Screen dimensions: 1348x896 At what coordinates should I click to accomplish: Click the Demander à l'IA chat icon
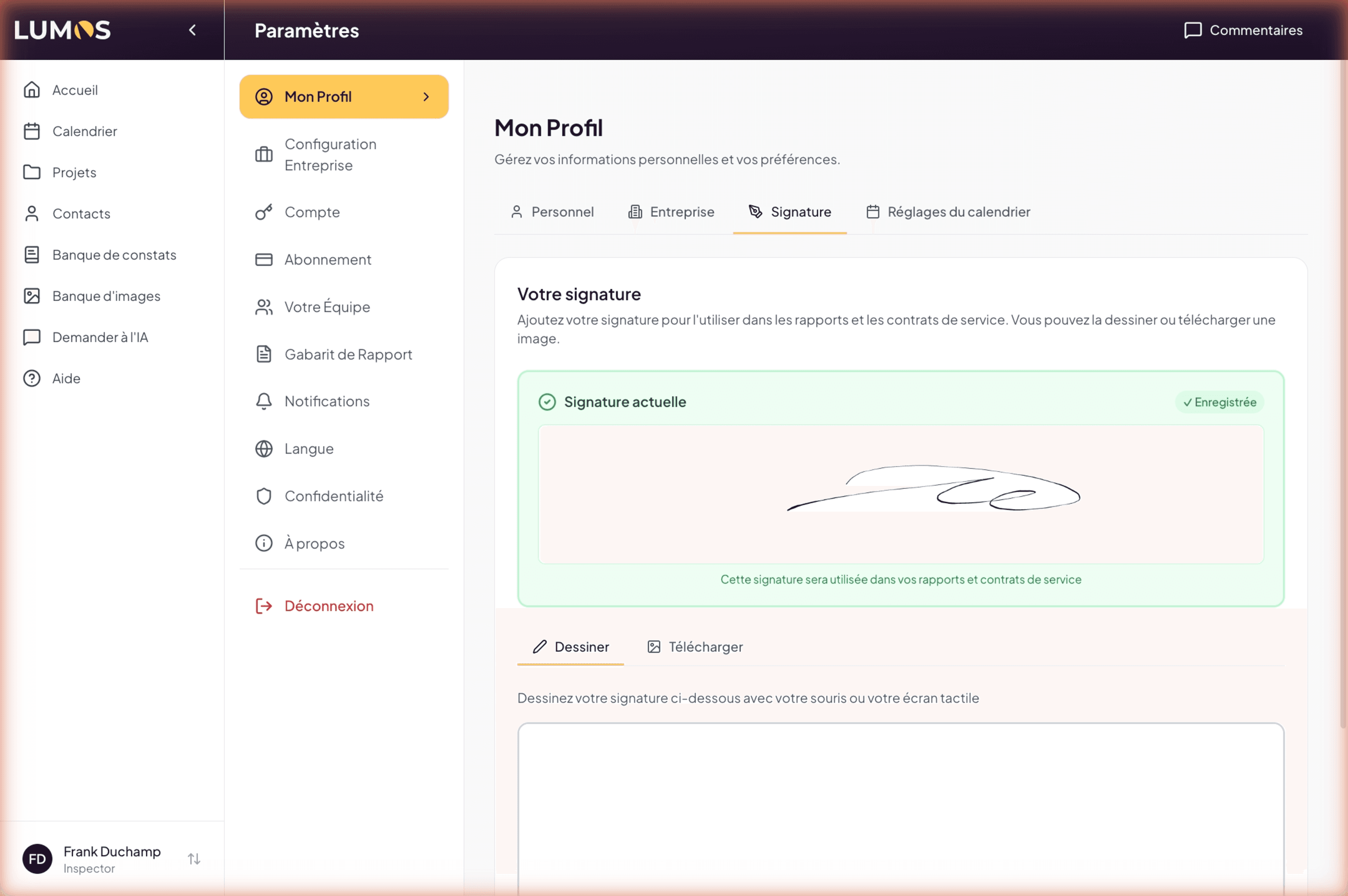(x=32, y=337)
